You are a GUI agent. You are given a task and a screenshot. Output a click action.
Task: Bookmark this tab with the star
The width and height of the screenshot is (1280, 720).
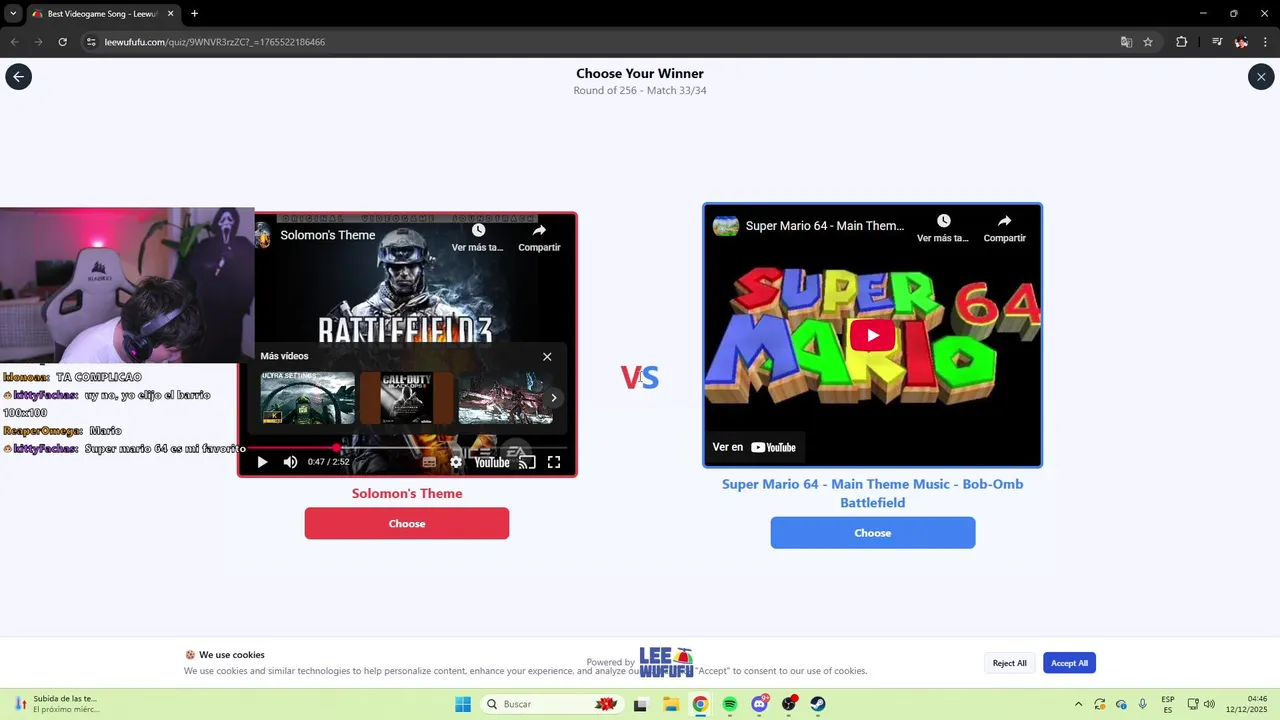1148,42
